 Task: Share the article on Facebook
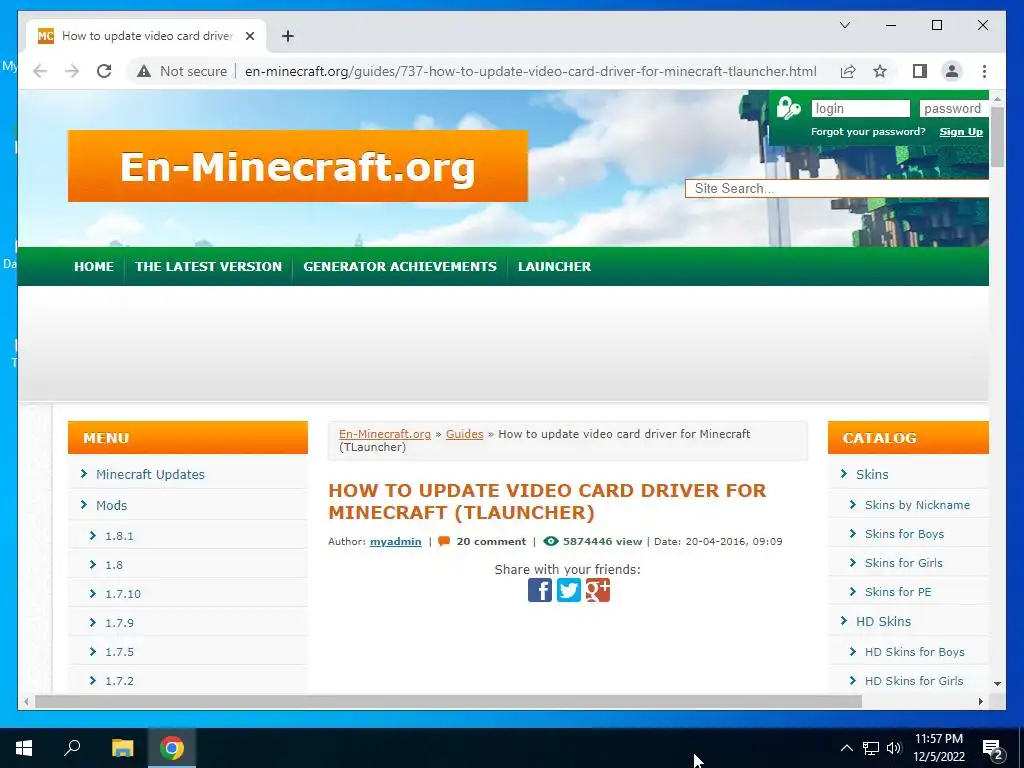(x=539, y=590)
